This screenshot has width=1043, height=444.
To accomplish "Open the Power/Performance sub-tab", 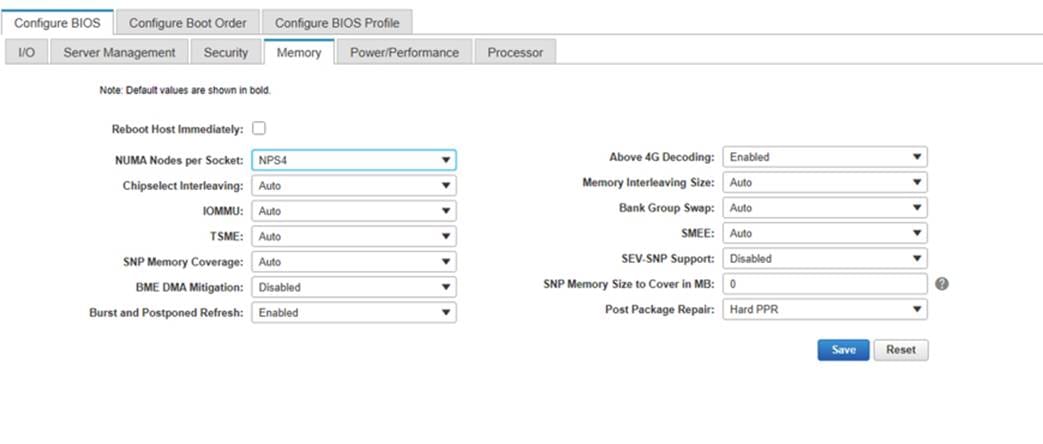I will (x=404, y=52).
